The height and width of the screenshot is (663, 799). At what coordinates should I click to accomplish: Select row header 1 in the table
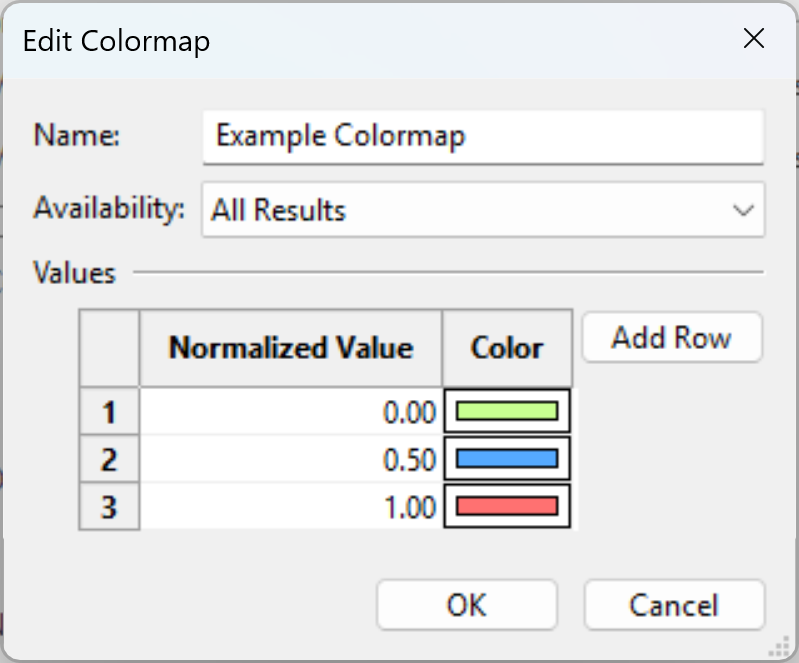click(109, 411)
